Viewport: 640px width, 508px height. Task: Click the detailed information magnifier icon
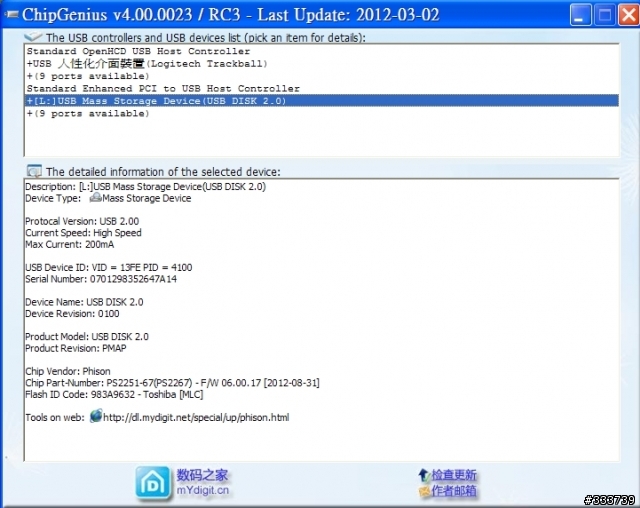pyautogui.click(x=34, y=171)
